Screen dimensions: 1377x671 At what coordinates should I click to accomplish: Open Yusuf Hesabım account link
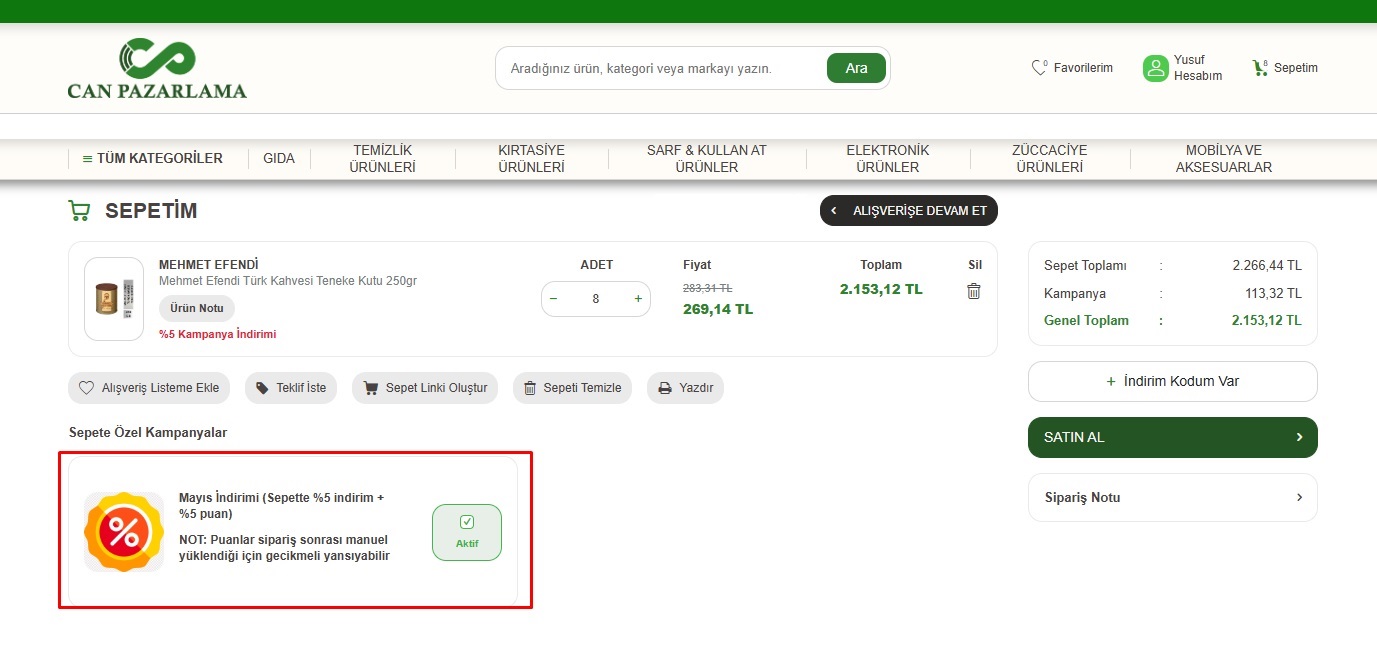point(1198,68)
